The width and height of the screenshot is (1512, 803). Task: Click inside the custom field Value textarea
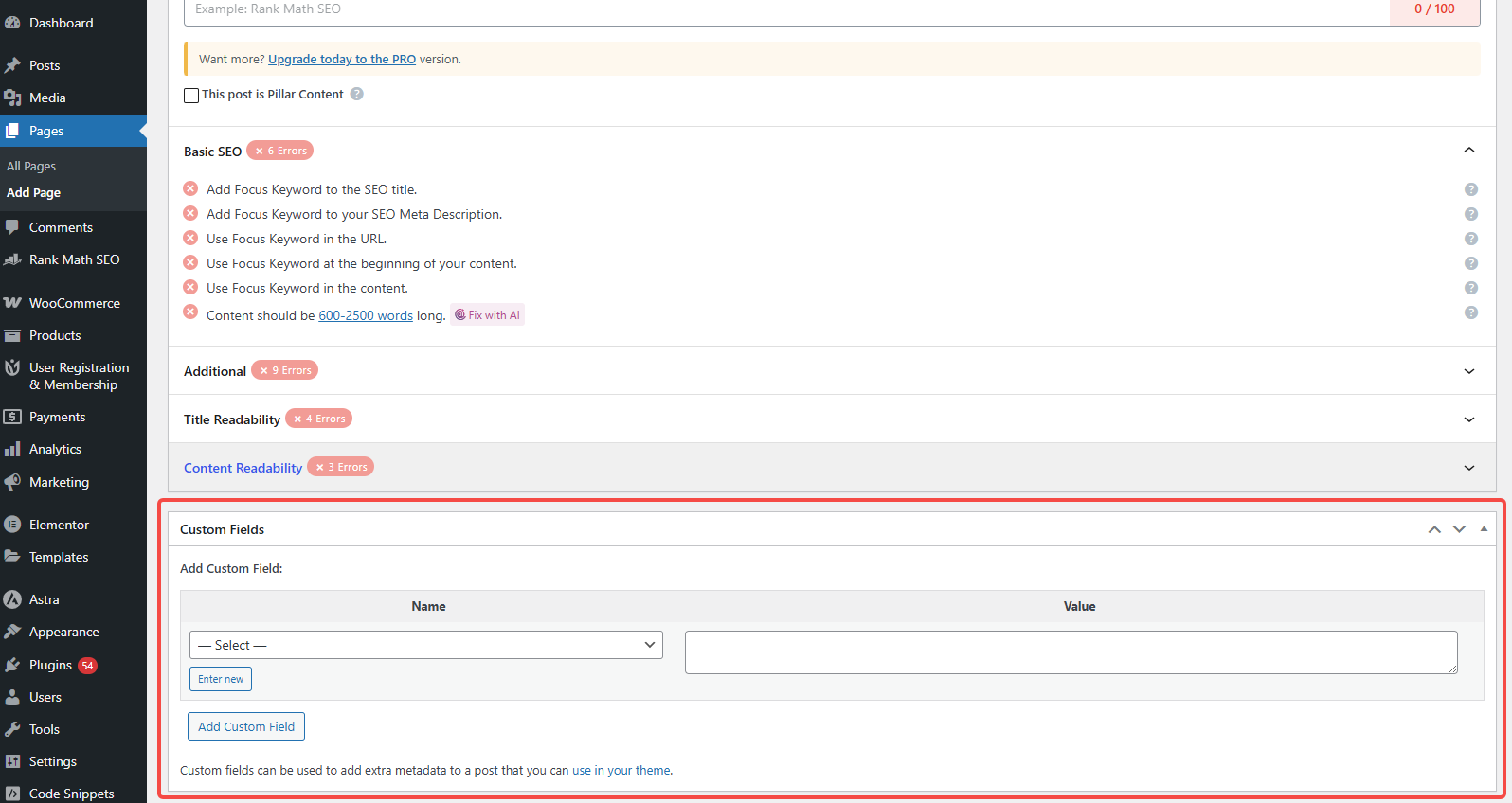(x=1071, y=652)
